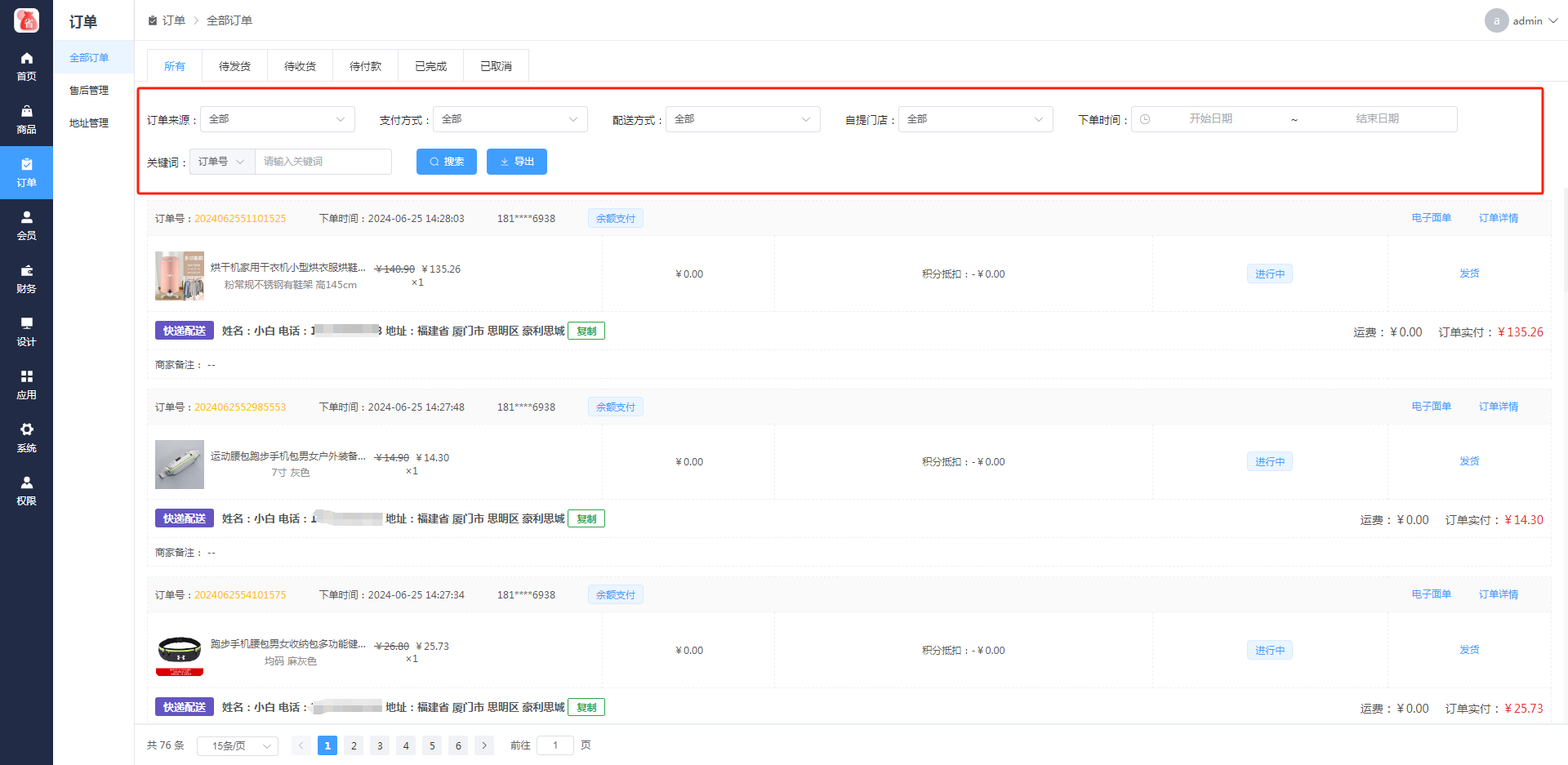1568x765 pixels.
Task: Open the 设计 design monitor icon
Action: pos(26,324)
